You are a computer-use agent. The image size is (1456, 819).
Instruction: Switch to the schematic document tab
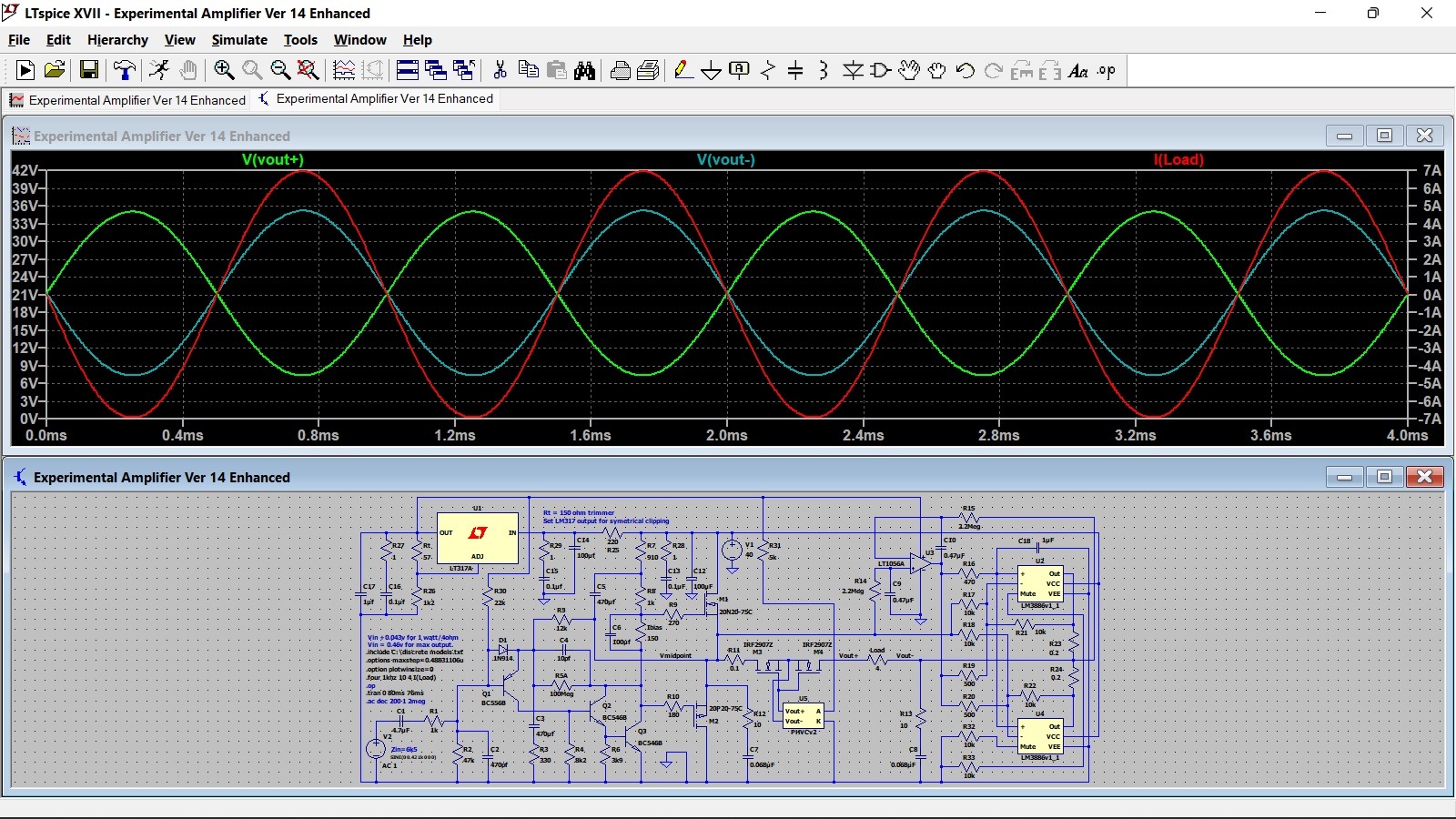(x=376, y=99)
